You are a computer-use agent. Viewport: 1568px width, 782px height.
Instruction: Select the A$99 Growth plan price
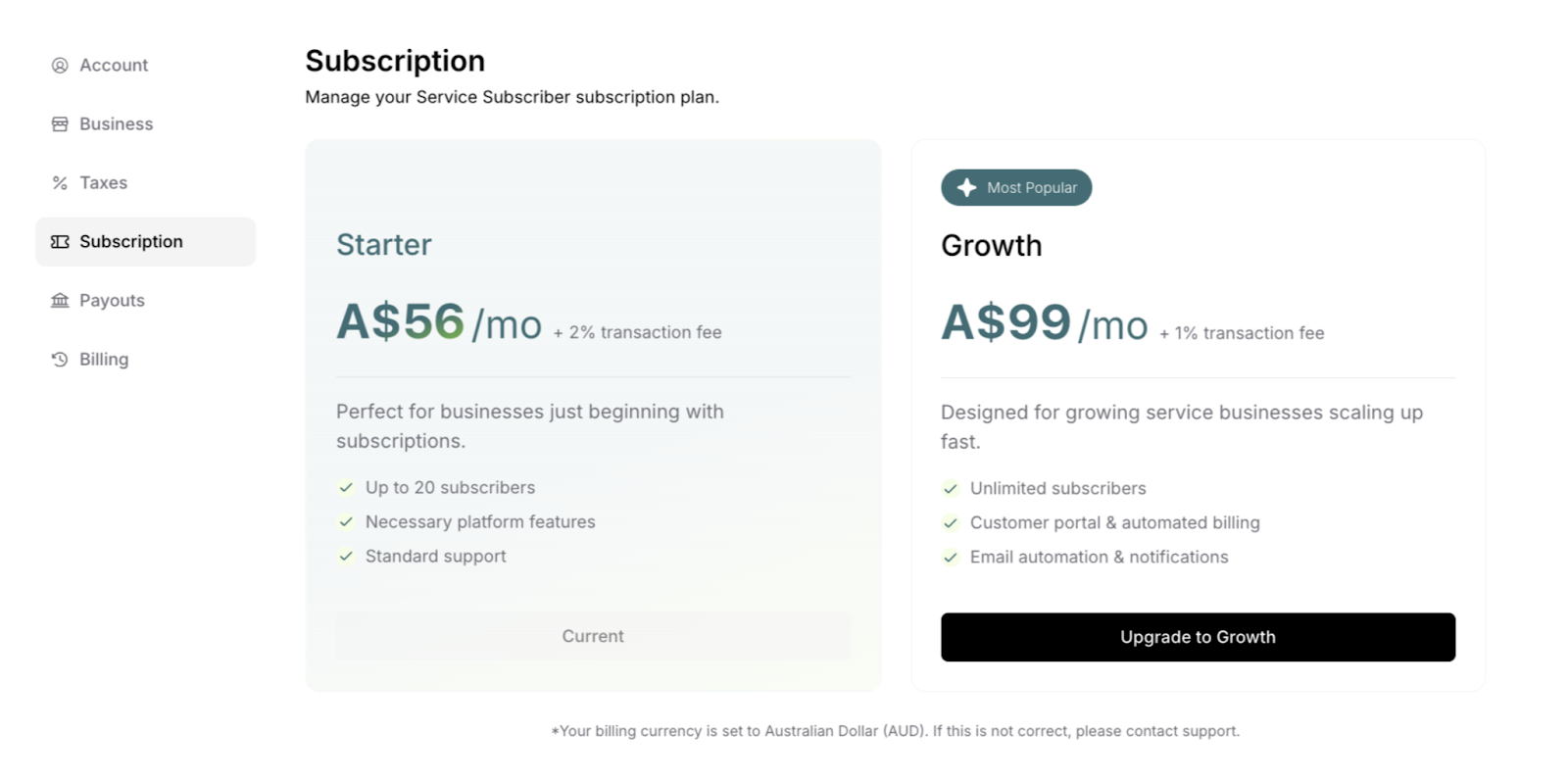click(x=1005, y=322)
